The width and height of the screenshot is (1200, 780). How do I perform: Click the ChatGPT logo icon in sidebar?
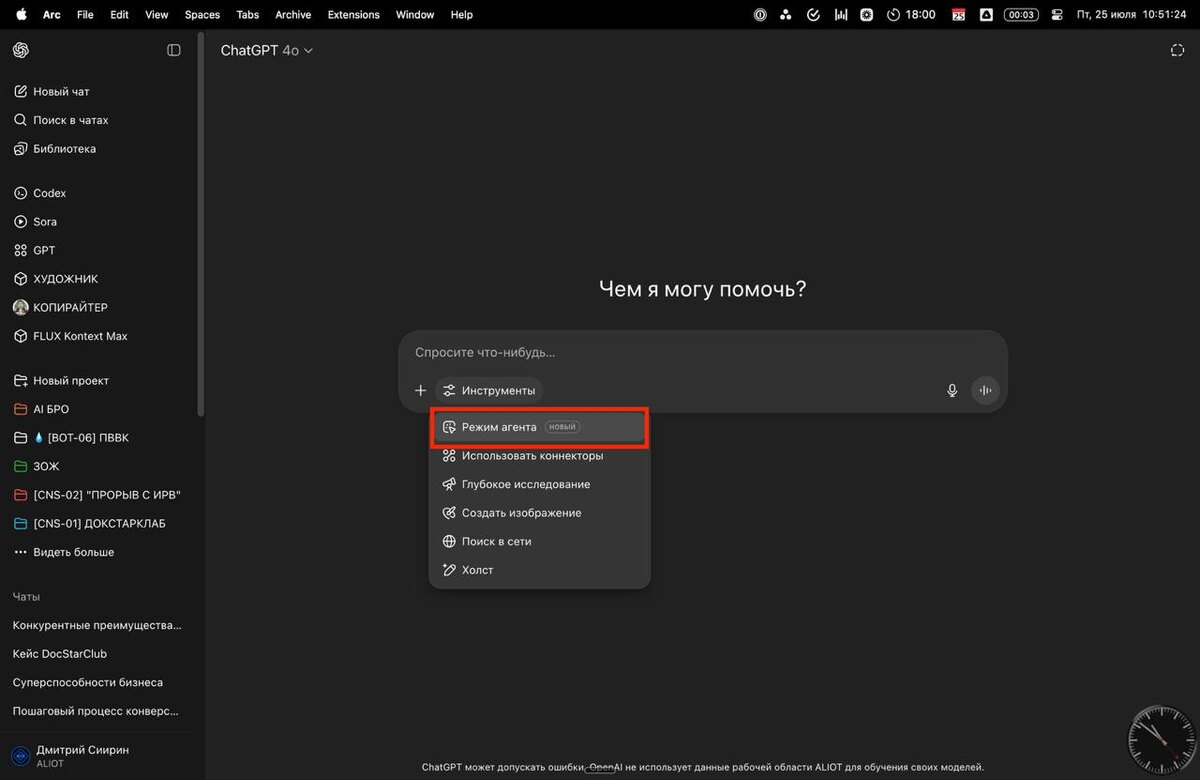click(21, 50)
